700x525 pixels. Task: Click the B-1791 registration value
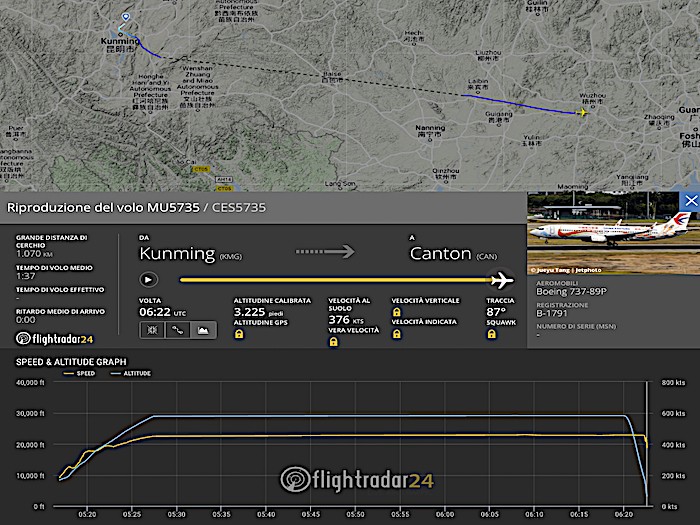click(552, 313)
